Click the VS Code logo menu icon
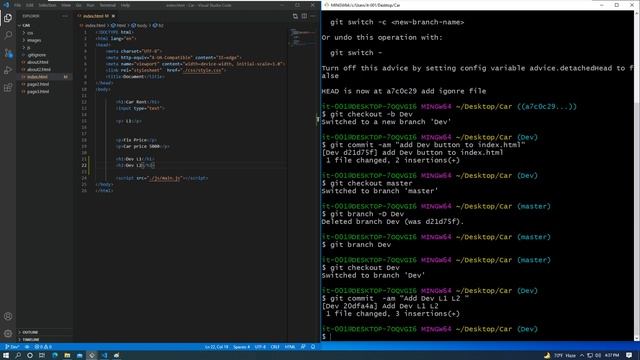Image resolution: width=640 pixels, height=360 pixels. click(6, 5)
